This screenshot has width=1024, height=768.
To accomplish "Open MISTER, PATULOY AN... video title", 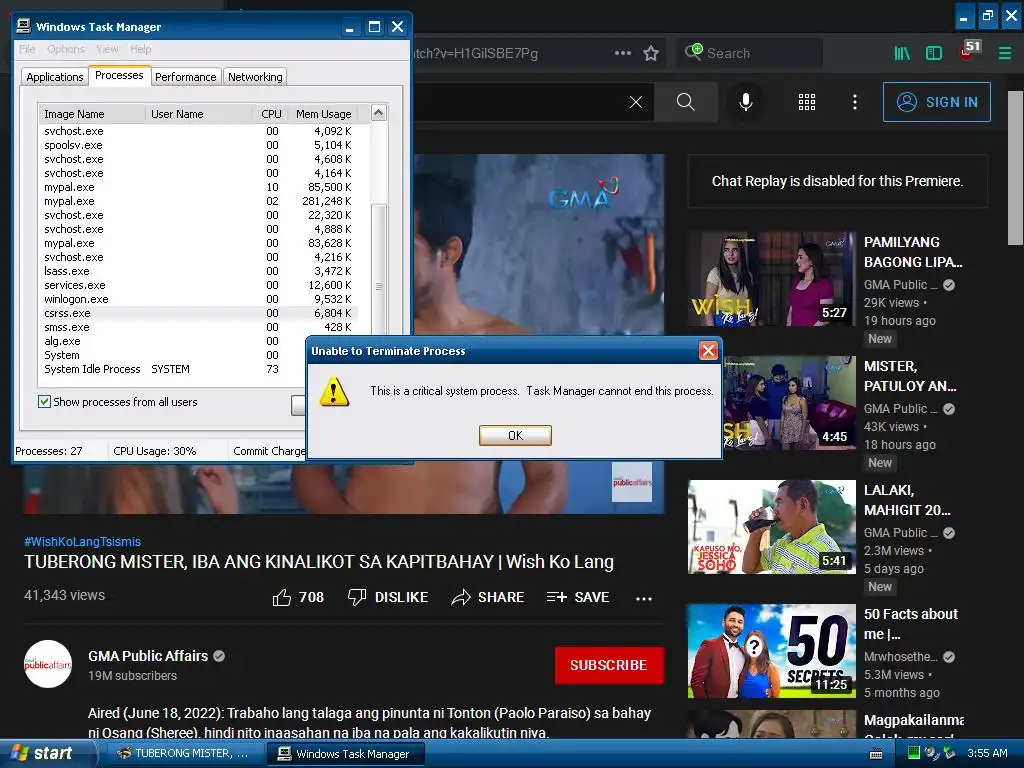I will (910, 376).
